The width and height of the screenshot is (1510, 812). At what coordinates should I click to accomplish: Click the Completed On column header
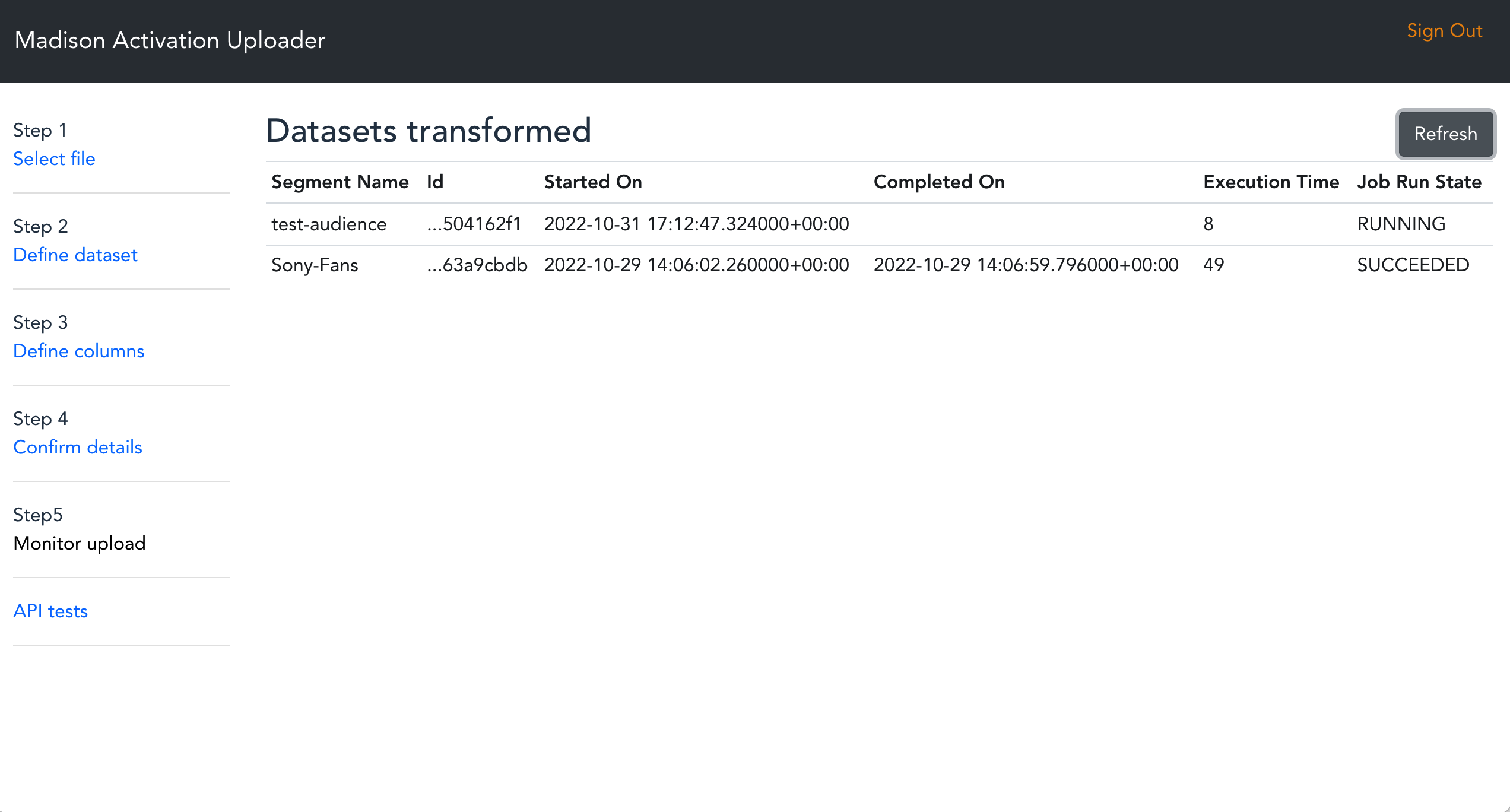click(x=939, y=182)
